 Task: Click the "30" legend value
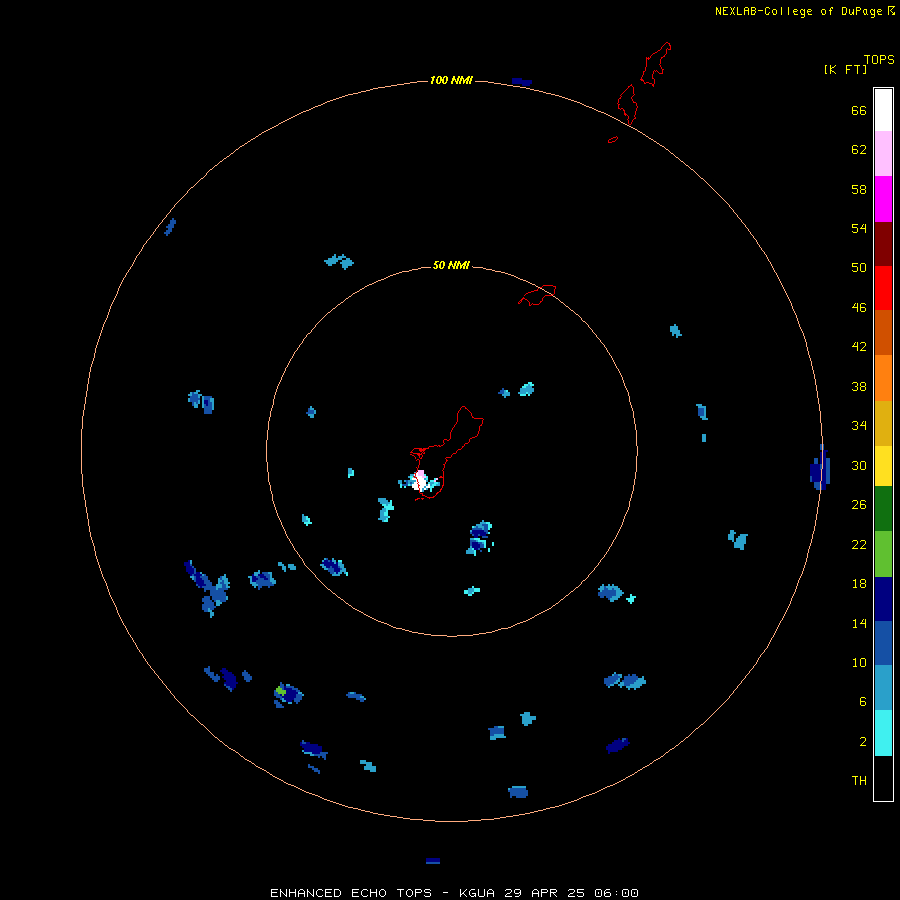(x=859, y=465)
